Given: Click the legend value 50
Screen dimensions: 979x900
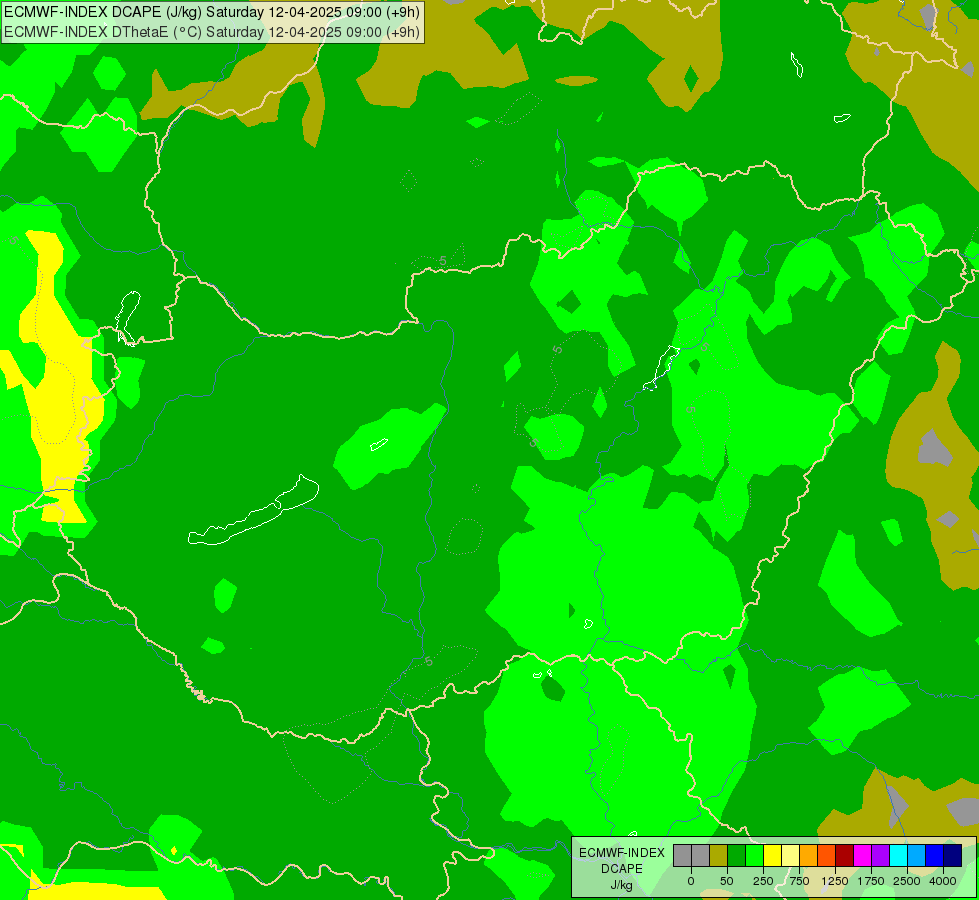Looking at the screenshot, I should point(727,881).
